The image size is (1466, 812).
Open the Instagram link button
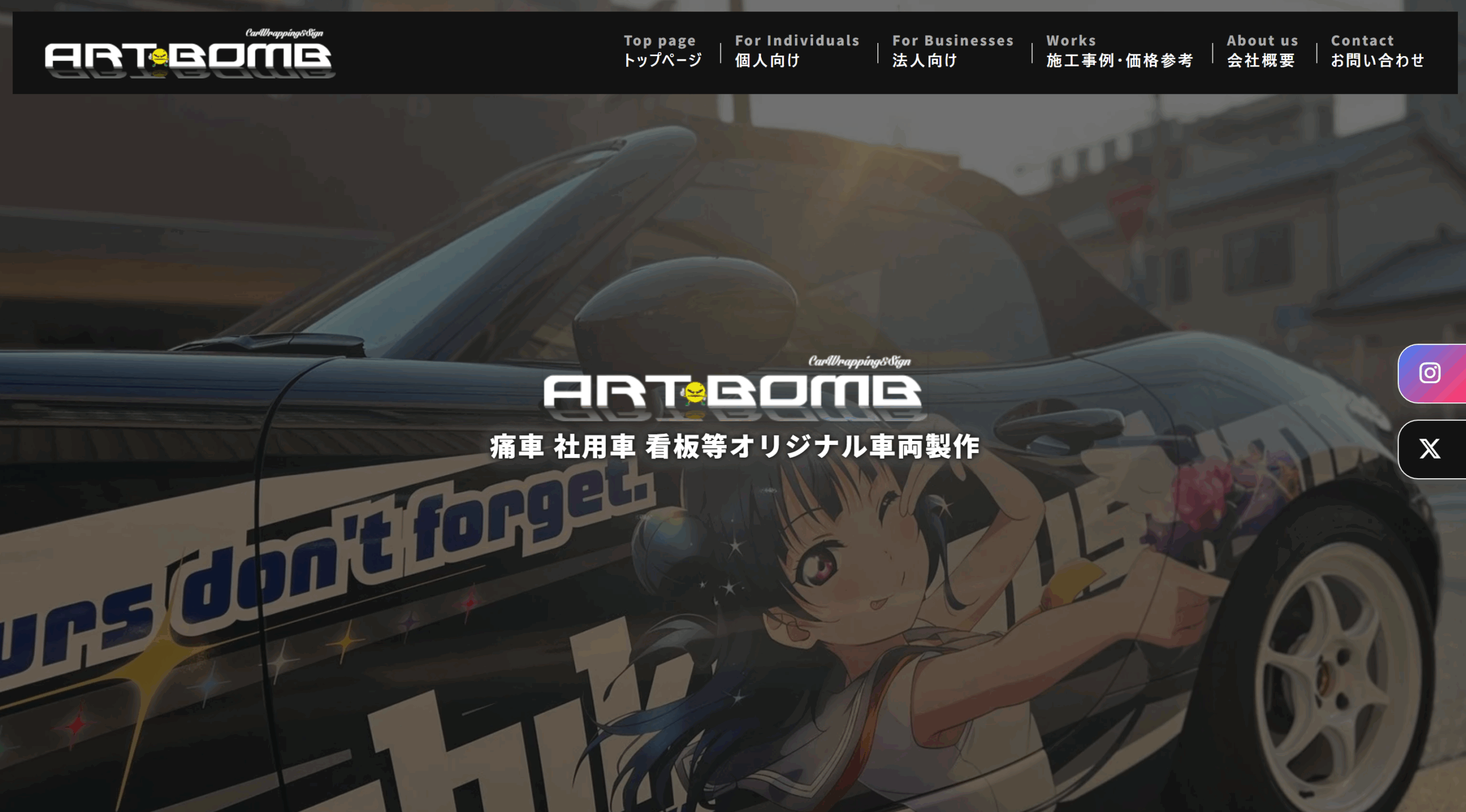(x=1432, y=373)
